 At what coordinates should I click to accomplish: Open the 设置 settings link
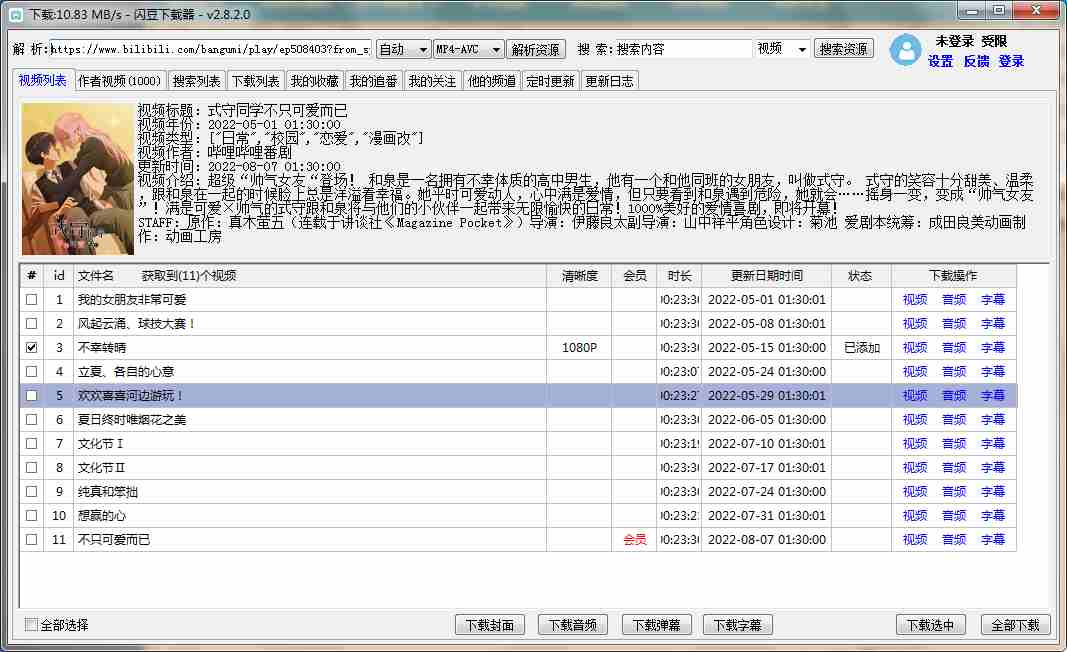940,61
